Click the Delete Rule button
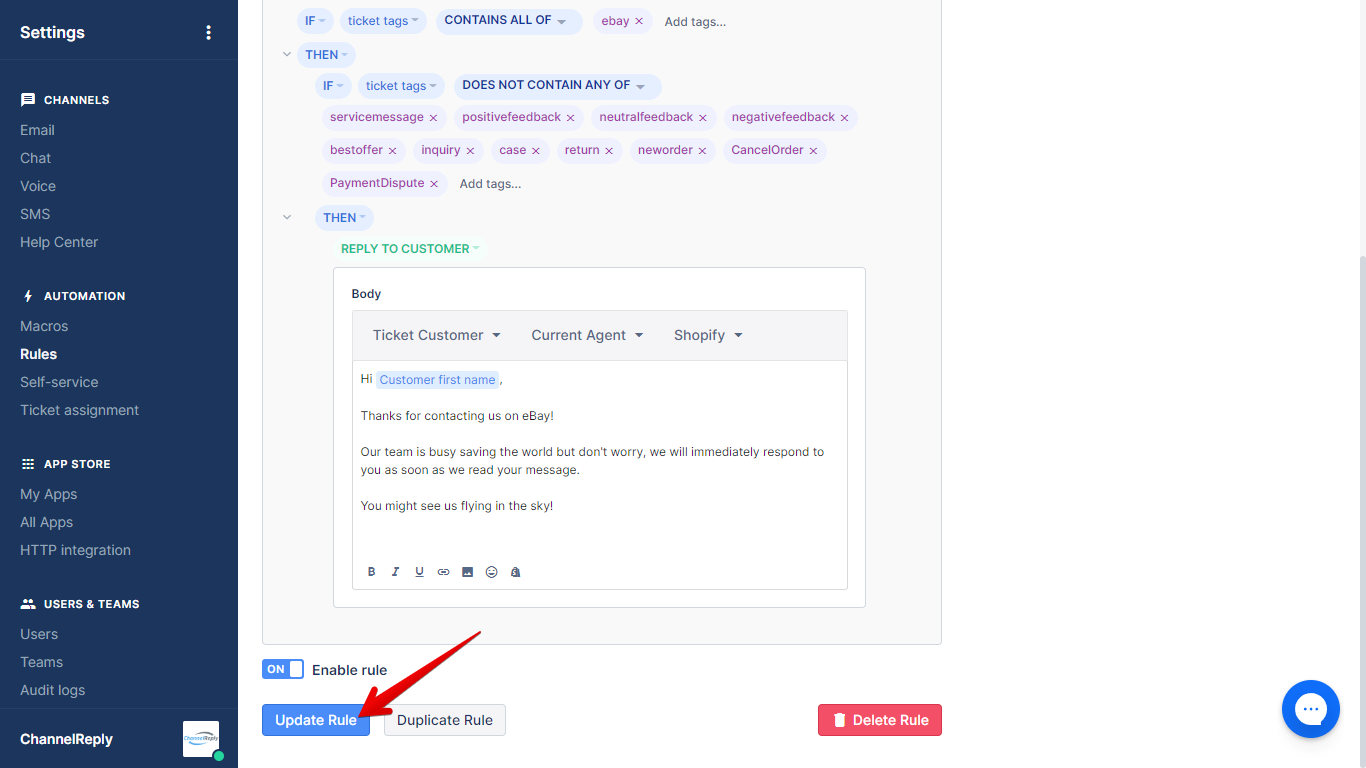This screenshot has height=768, width=1366. (880, 720)
